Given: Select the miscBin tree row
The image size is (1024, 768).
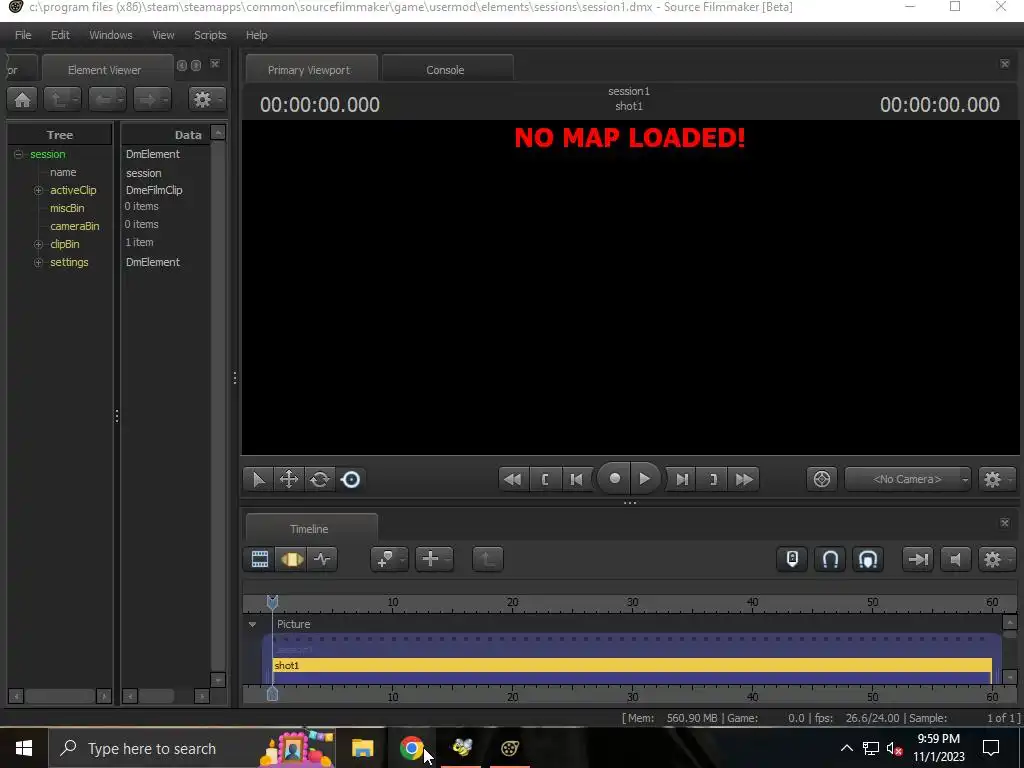Looking at the screenshot, I should click(x=67, y=208).
